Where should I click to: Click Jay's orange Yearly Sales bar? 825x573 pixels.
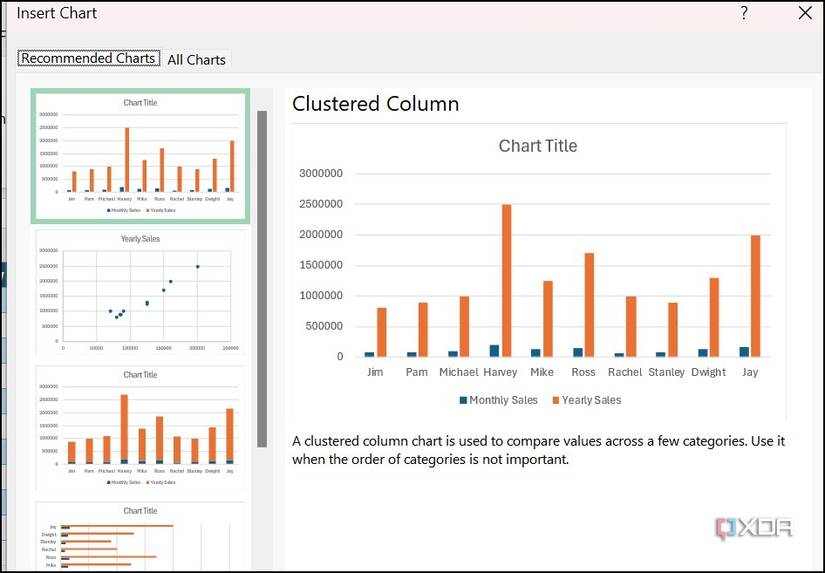[756, 296]
